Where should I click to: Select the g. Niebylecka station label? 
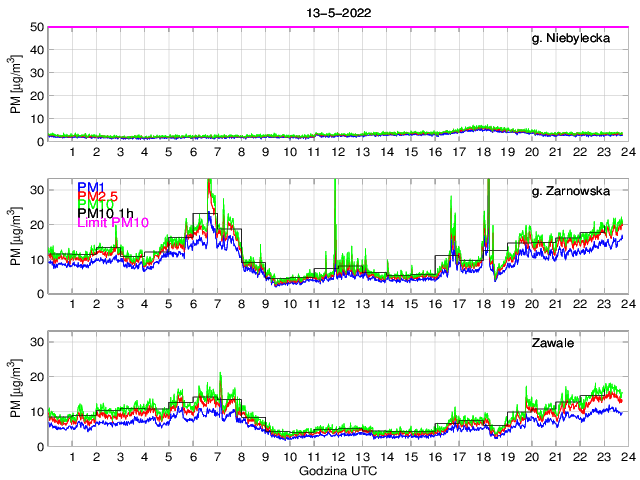(574, 39)
